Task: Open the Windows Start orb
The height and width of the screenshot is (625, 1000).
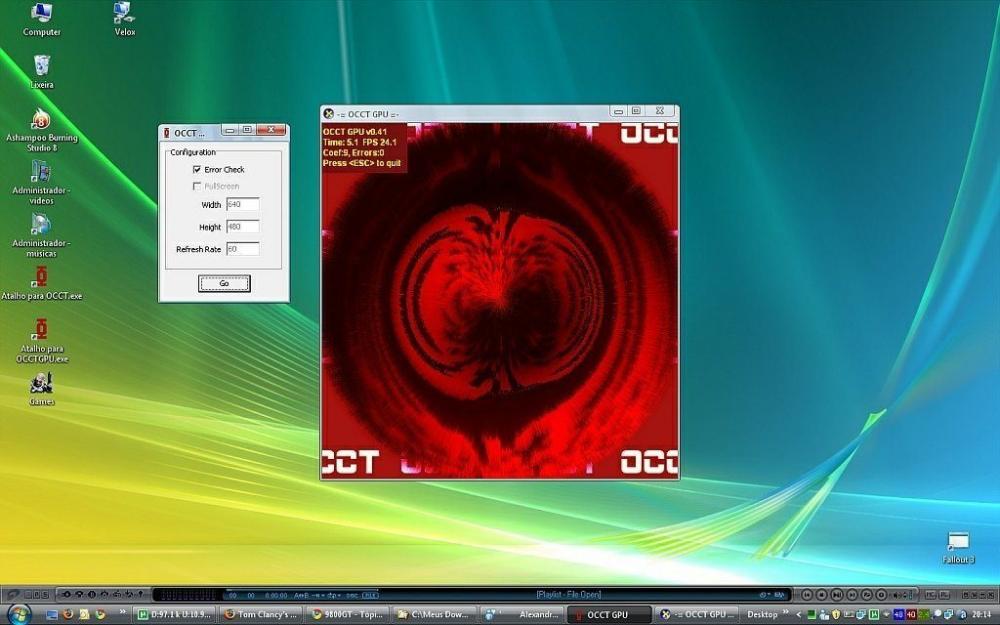Action: pos(19,614)
